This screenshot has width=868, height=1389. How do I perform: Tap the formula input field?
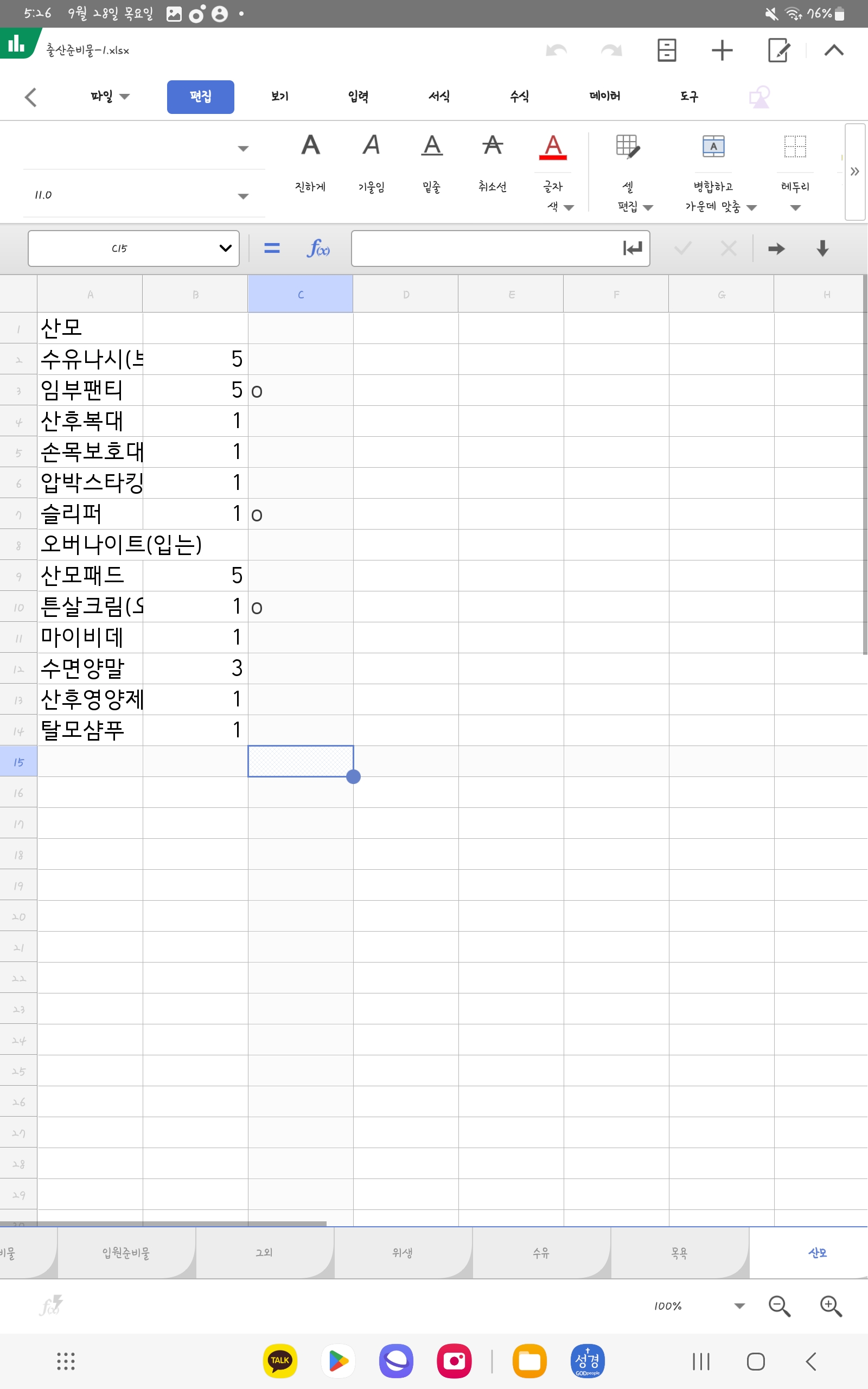point(485,249)
